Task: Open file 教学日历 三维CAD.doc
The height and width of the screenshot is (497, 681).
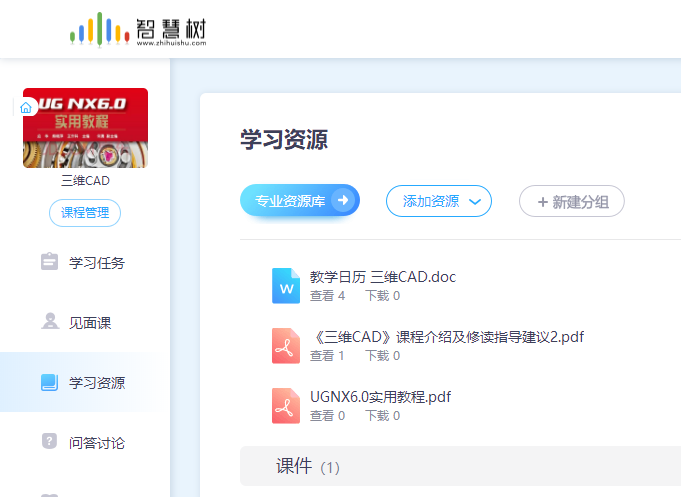Action: pos(382,277)
